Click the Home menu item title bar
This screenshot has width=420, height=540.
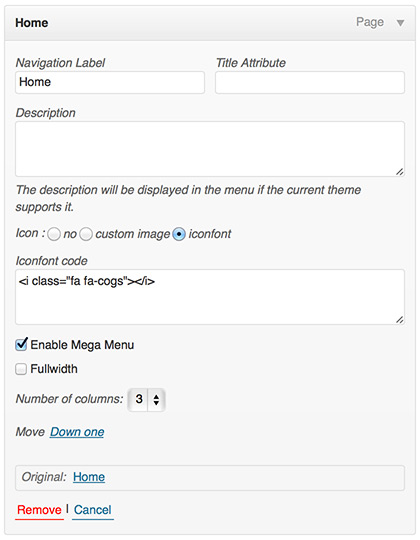(x=210, y=23)
